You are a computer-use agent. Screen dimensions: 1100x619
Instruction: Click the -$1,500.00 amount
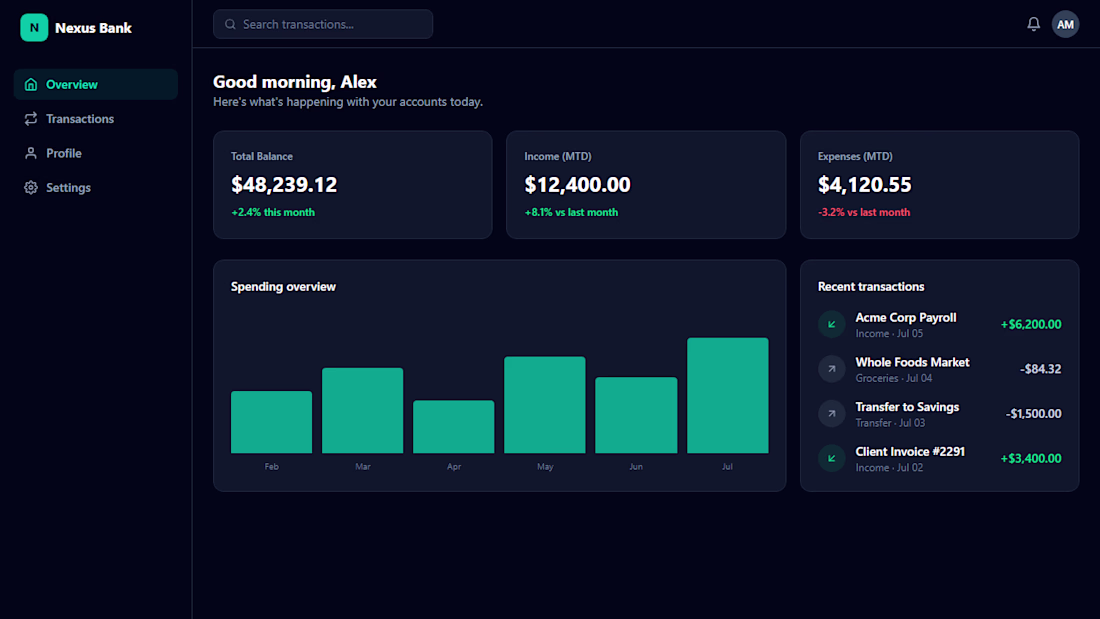[1033, 413]
